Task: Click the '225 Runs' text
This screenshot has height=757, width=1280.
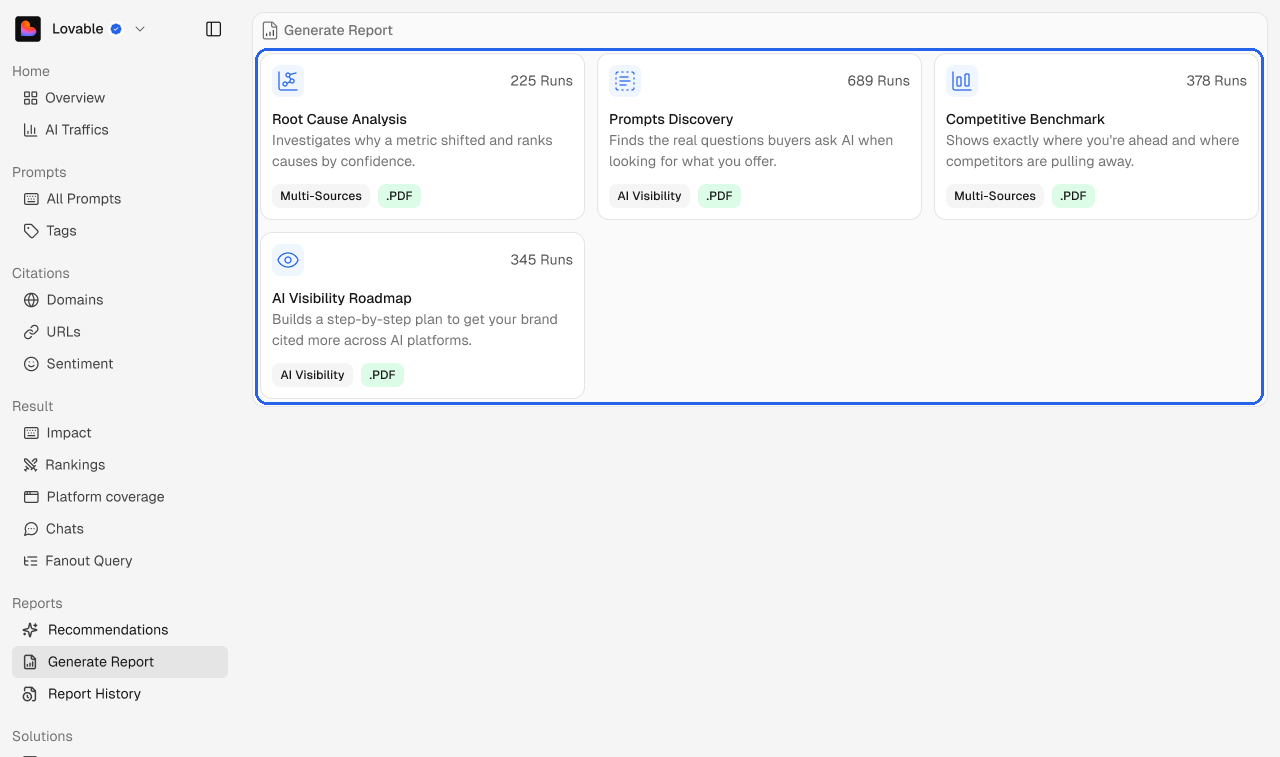Action: (541, 81)
